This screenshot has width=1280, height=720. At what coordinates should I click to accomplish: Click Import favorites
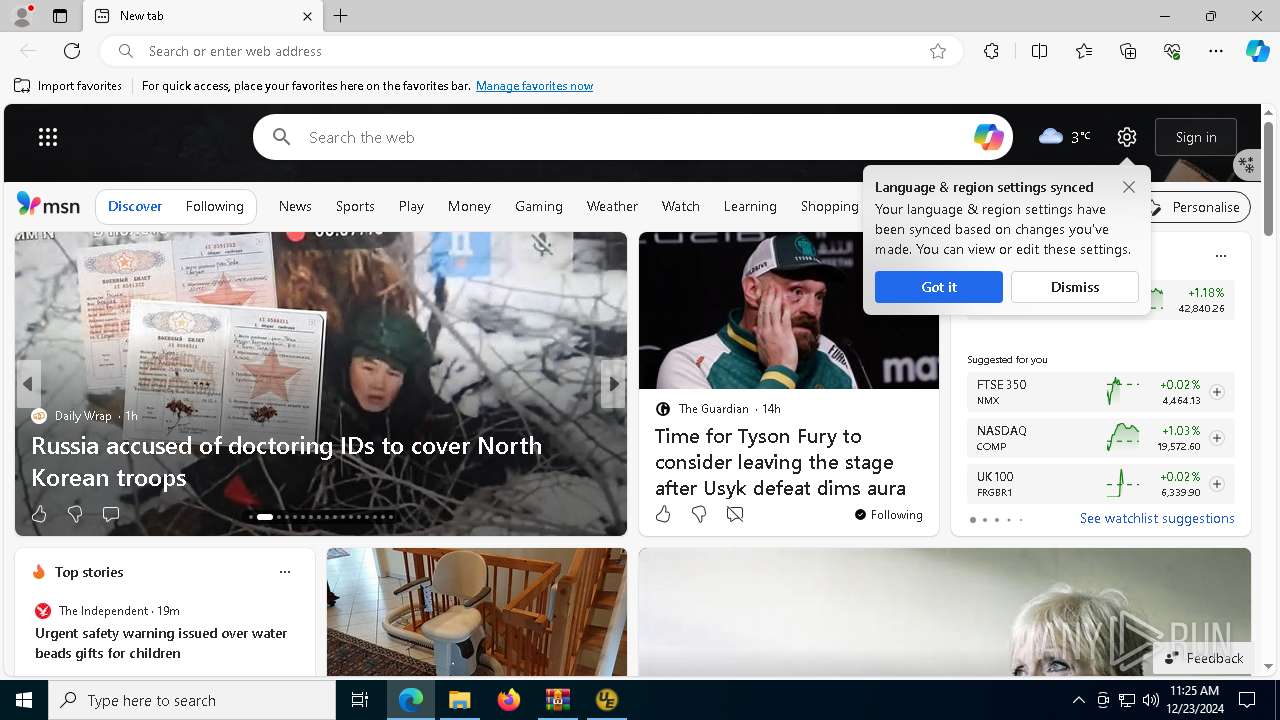click(x=68, y=86)
